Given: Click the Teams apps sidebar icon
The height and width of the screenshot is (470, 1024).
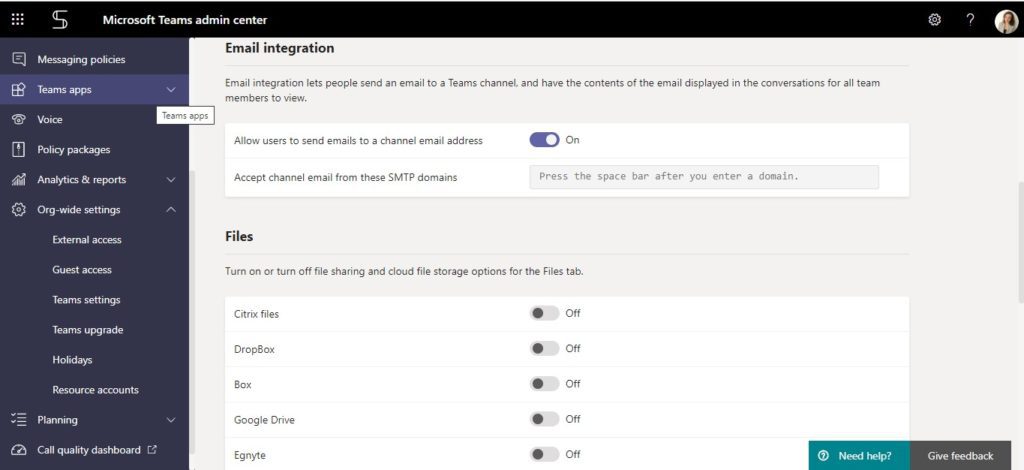Looking at the screenshot, I should [x=19, y=89].
